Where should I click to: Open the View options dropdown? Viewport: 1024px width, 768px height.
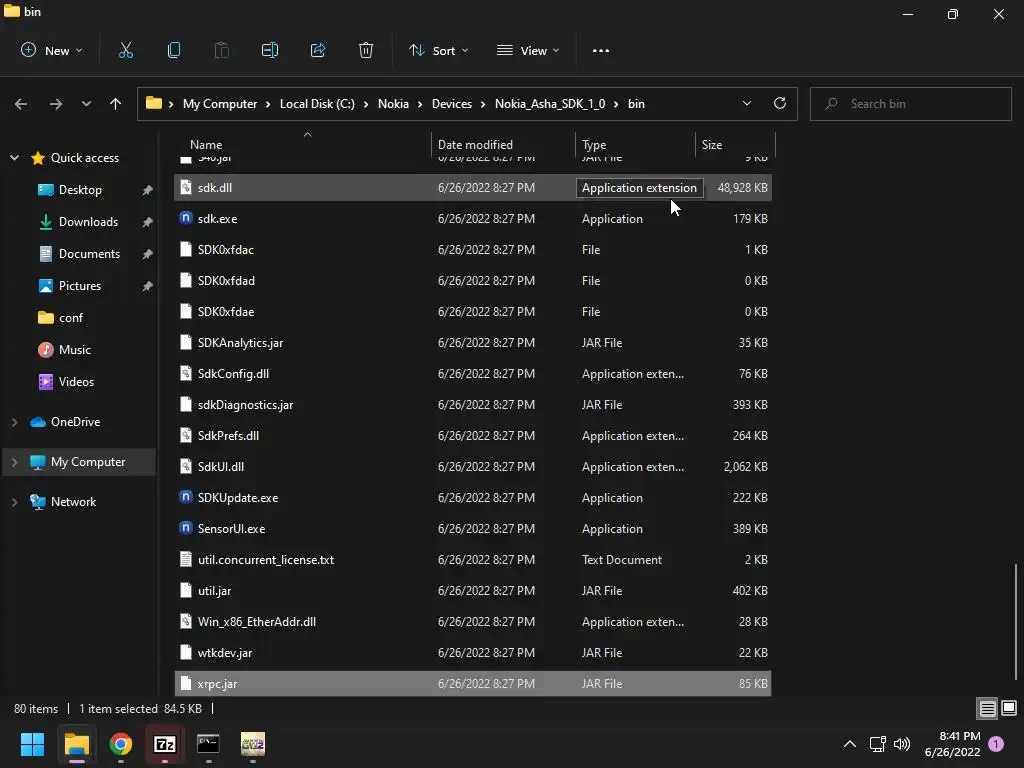pyautogui.click(x=528, y=50)
